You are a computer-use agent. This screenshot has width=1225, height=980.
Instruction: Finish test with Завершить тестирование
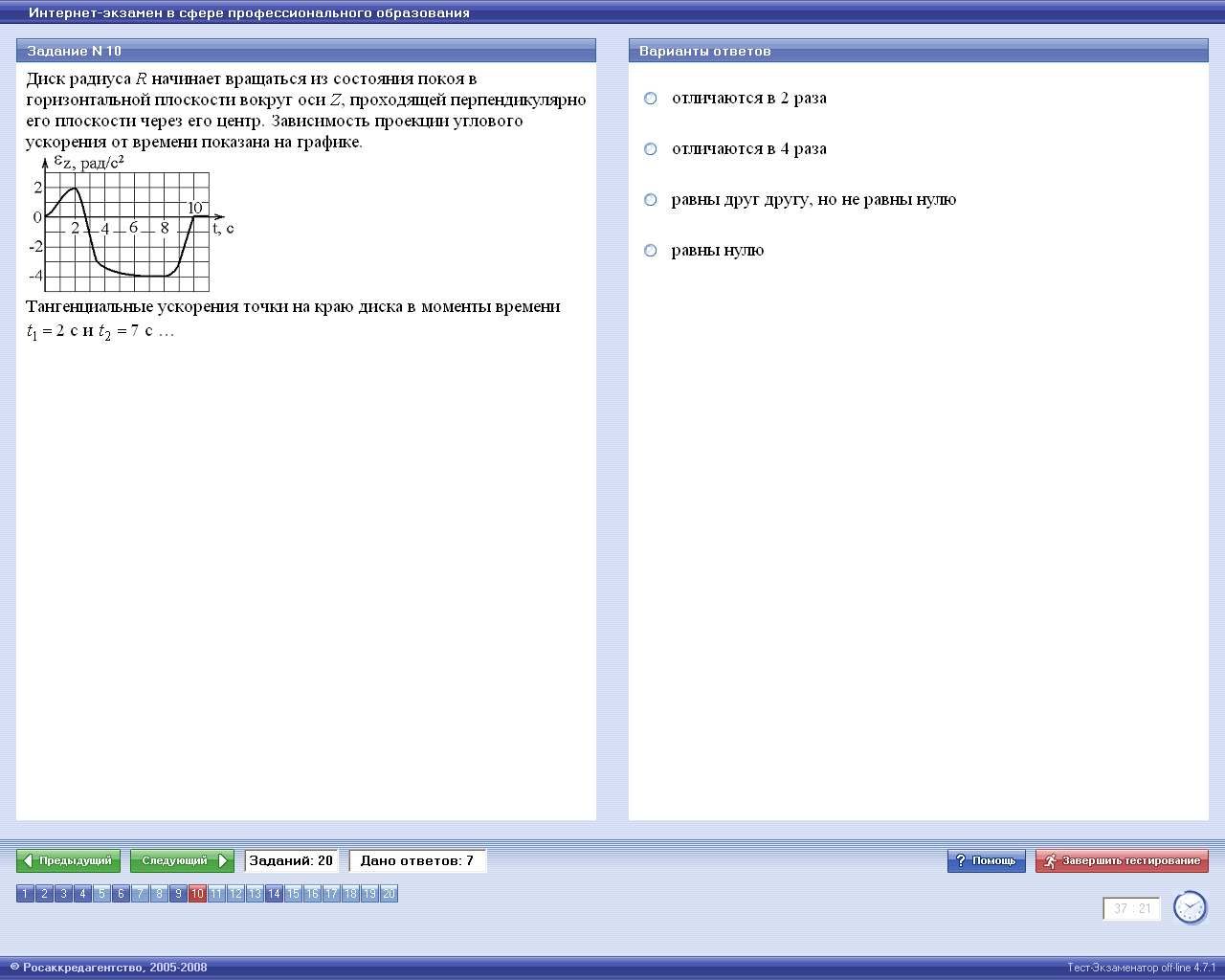click(x=1122, y=861)
